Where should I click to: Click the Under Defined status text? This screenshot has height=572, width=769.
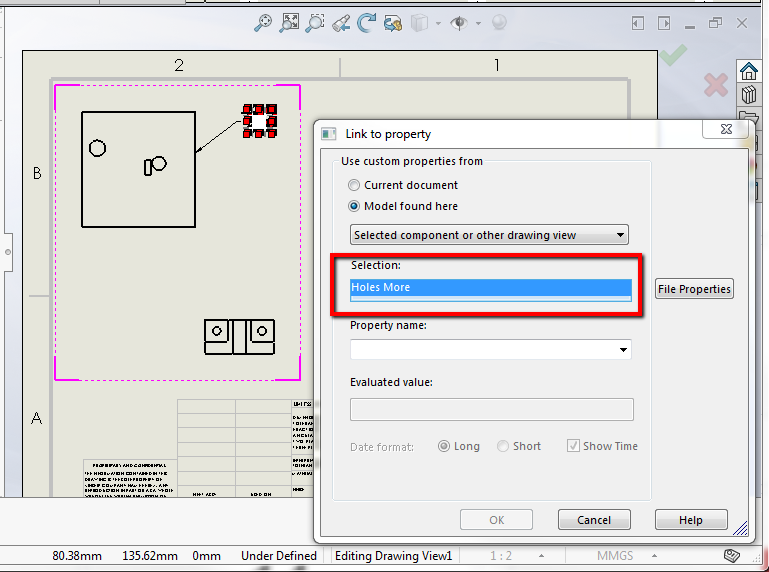pyautogui.click(x=279, y=556)
